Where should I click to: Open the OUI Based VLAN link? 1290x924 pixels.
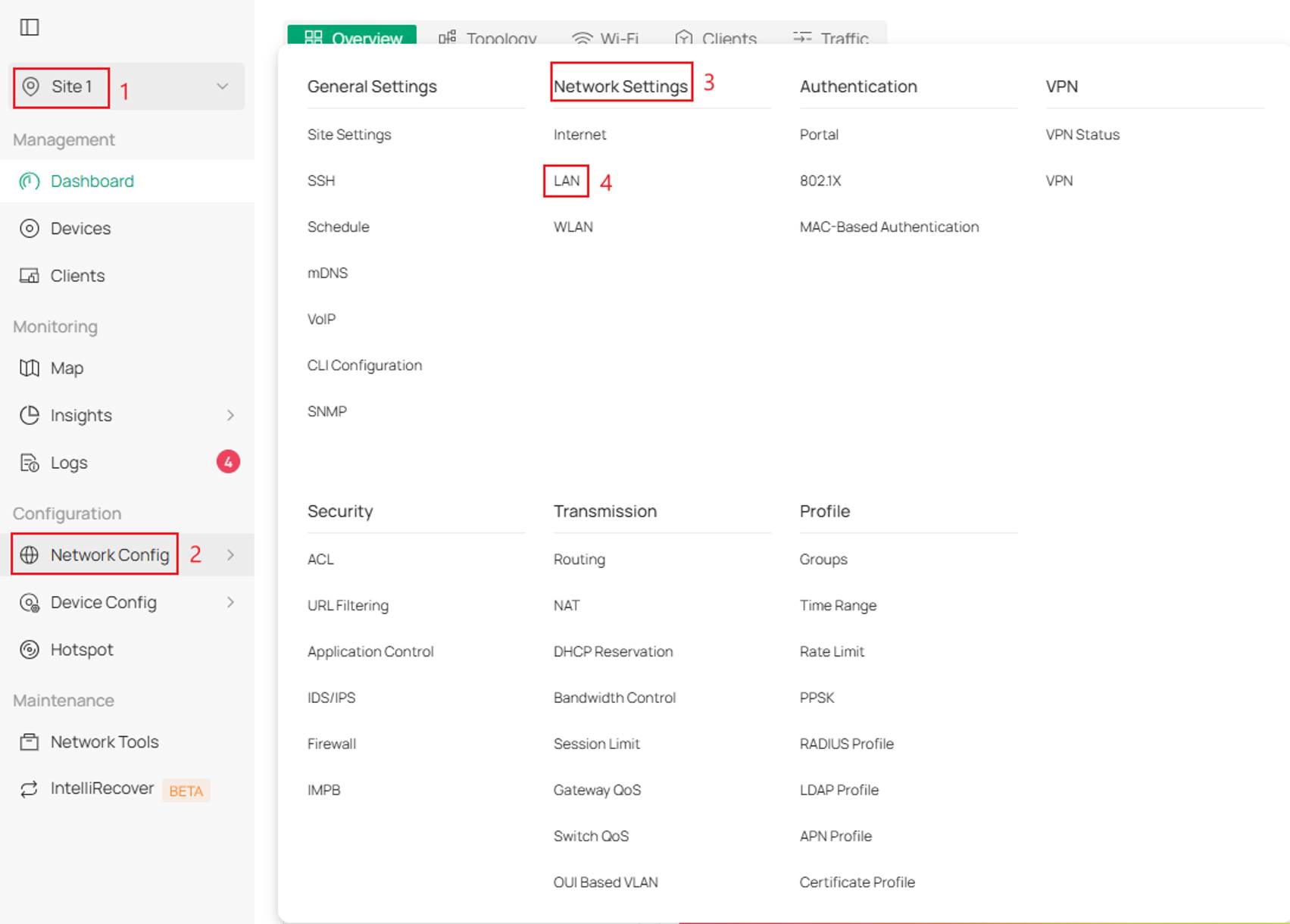click(x=606, y=883)
